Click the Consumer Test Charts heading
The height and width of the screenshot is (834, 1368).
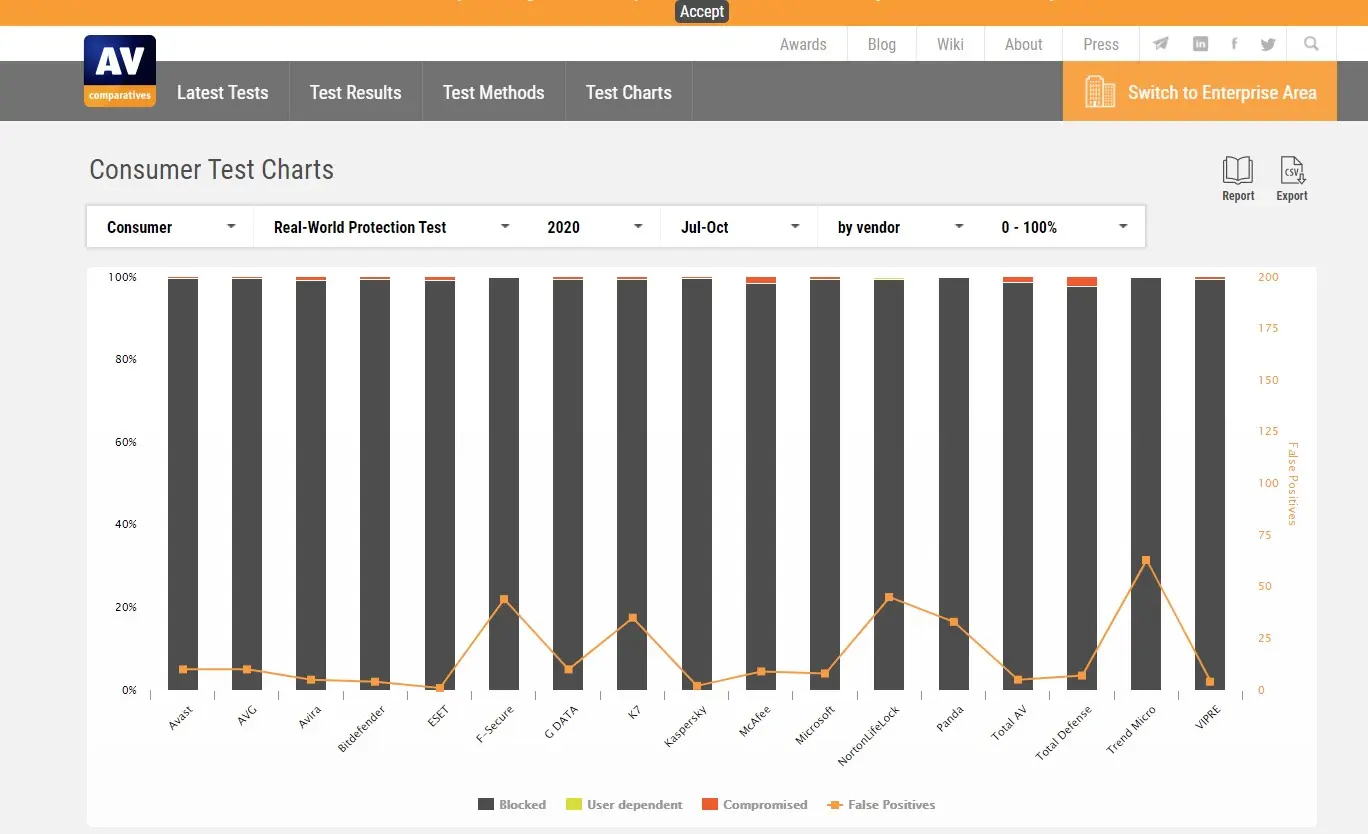pyautogui.click(x=212, y=169)
